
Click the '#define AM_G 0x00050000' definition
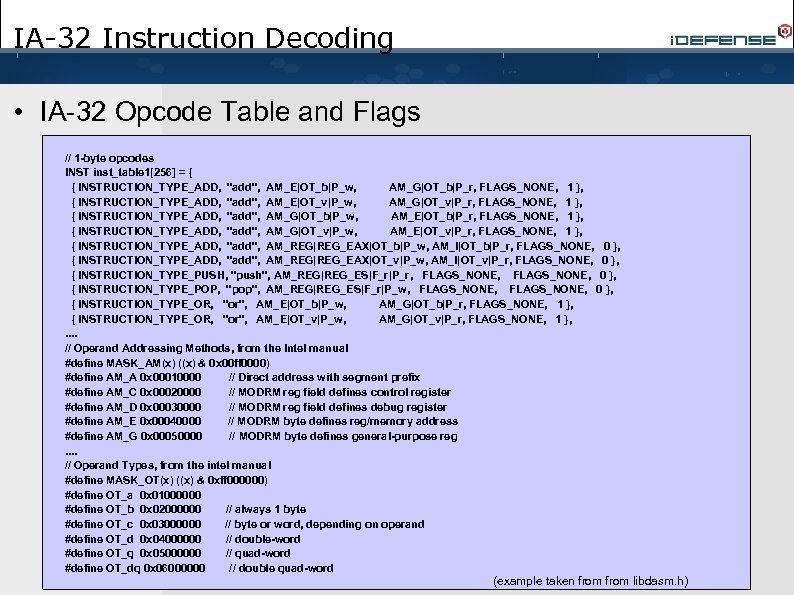(x=134, y=436)
